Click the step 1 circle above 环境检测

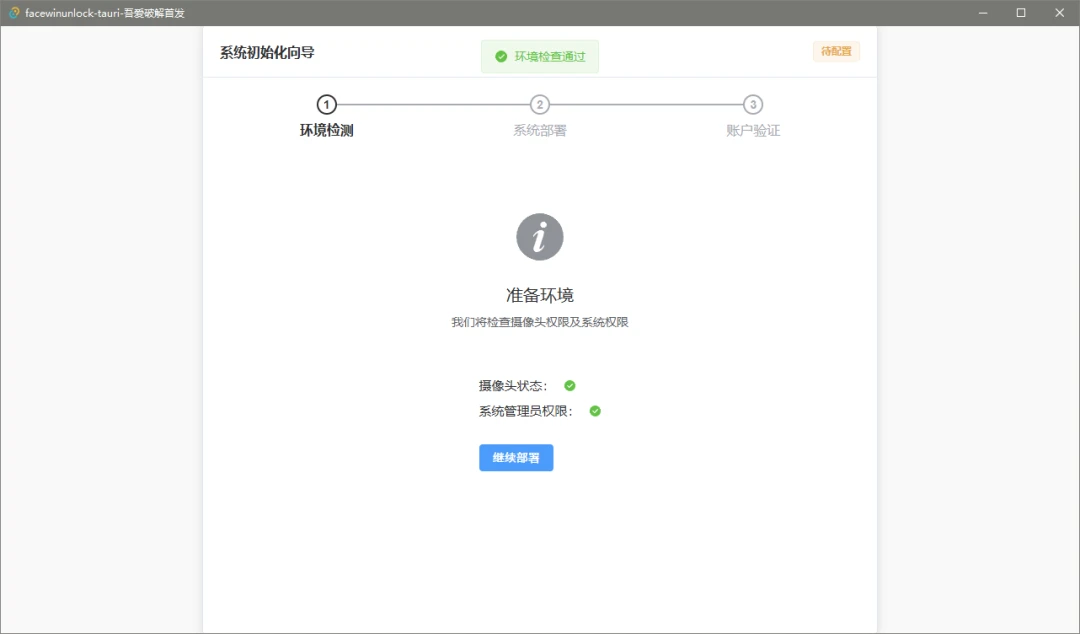[327, 104]
